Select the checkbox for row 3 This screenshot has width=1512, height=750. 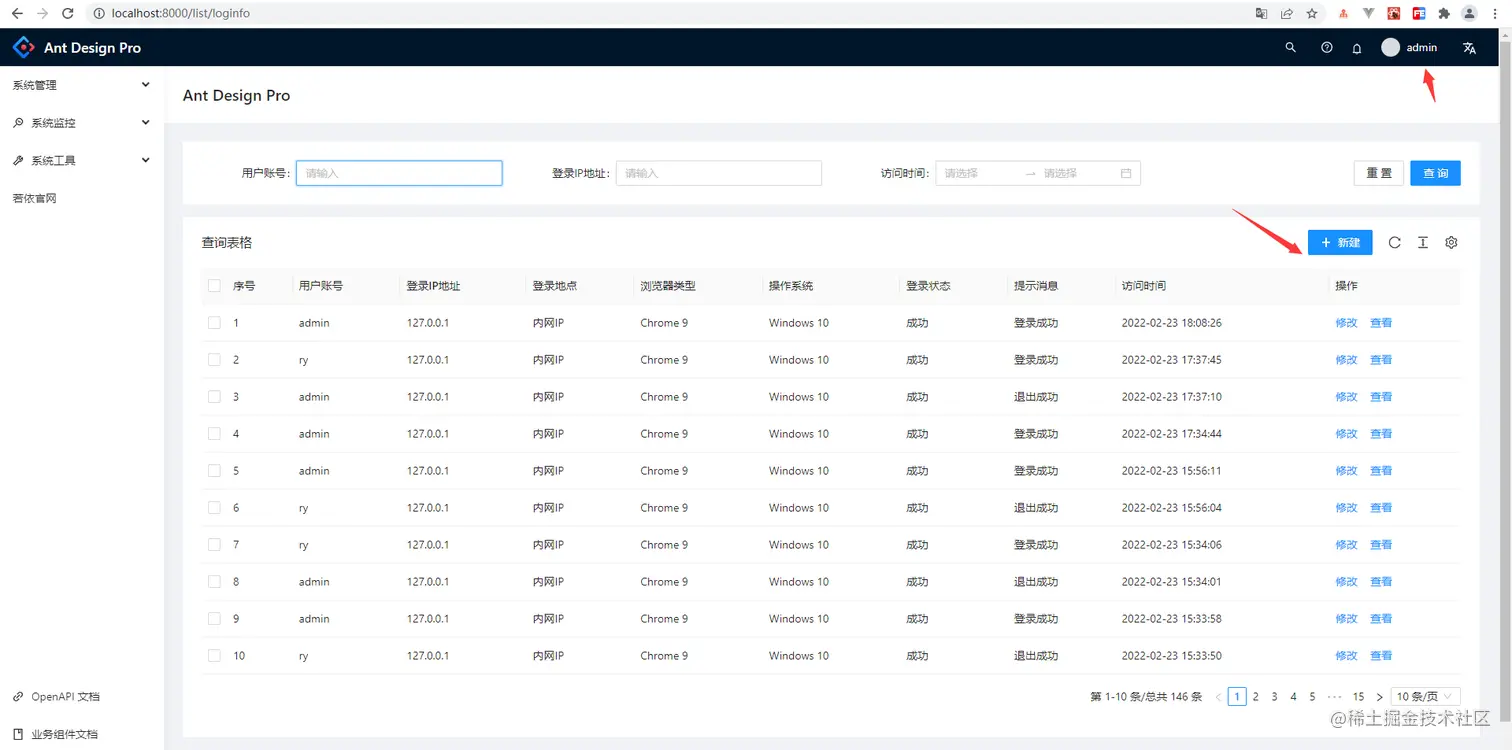(x=214, y=397)
